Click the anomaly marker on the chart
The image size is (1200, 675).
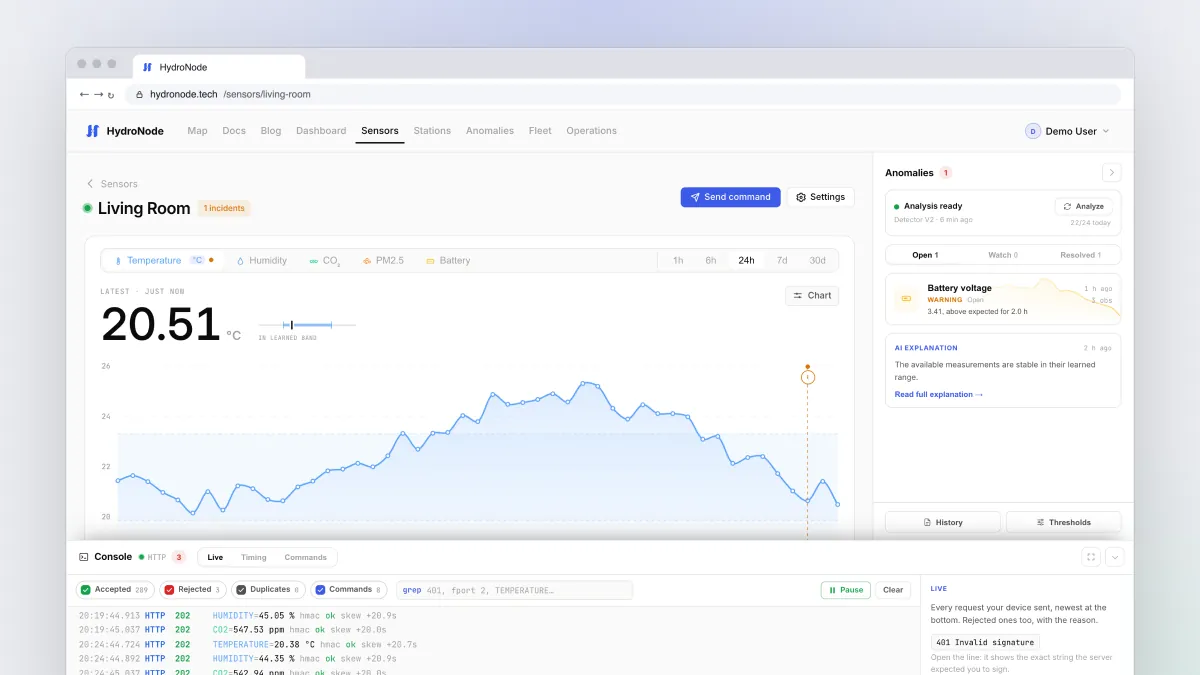[x=808, y=377]
